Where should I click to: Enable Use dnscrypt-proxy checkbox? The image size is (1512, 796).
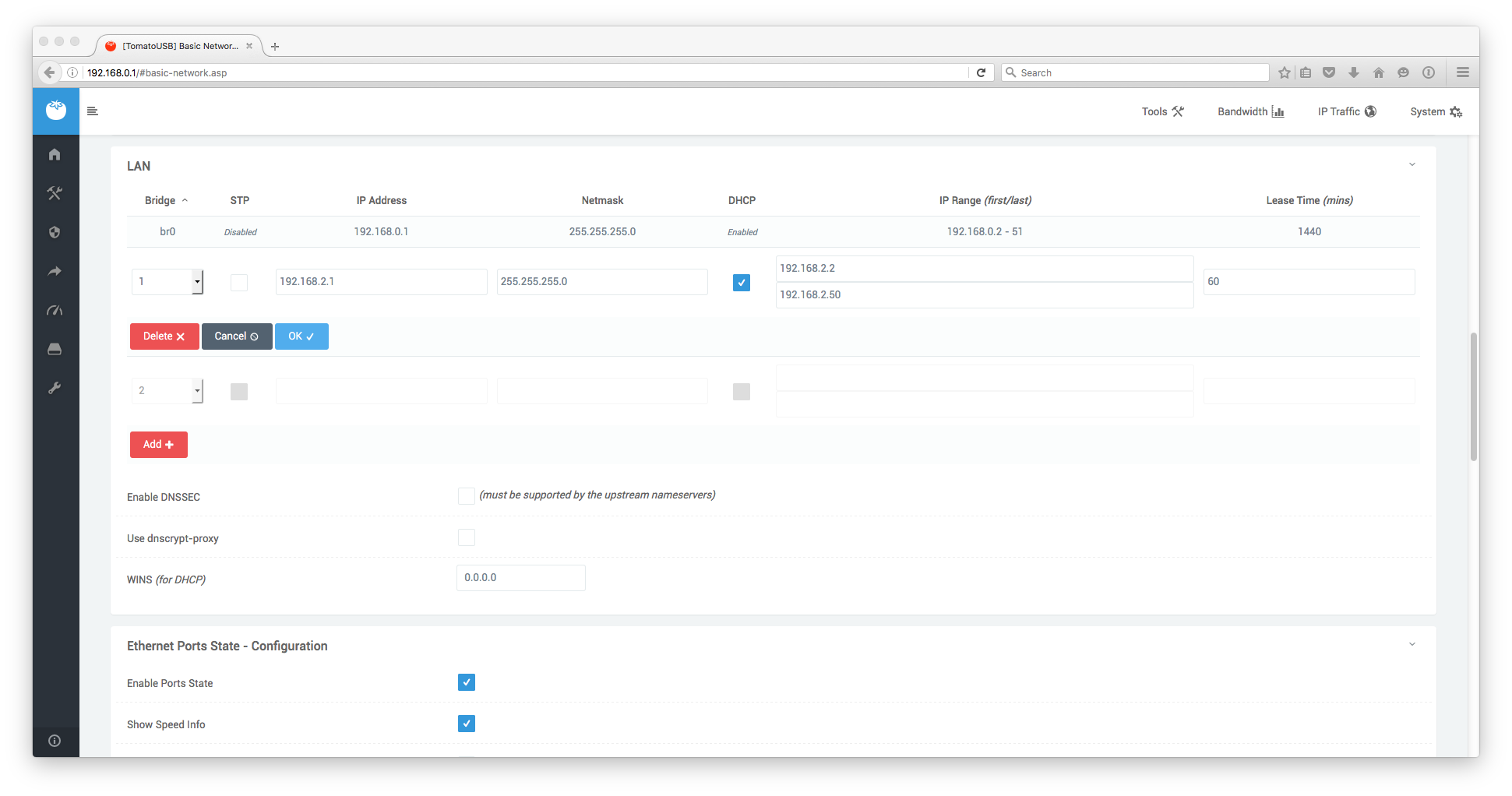(x=467, y=537)
